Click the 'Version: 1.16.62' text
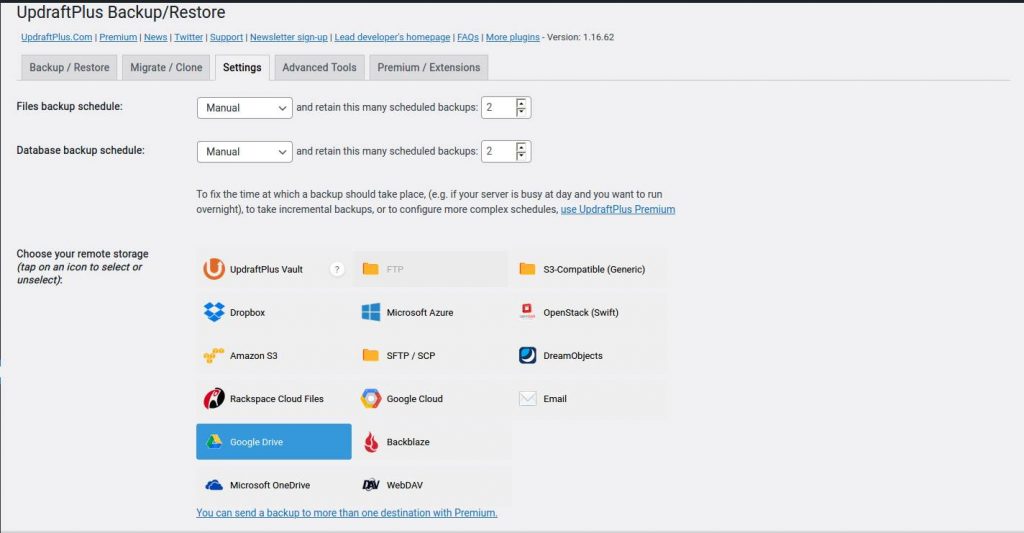This screenshot has height=533, width=1024. [581, 37]
